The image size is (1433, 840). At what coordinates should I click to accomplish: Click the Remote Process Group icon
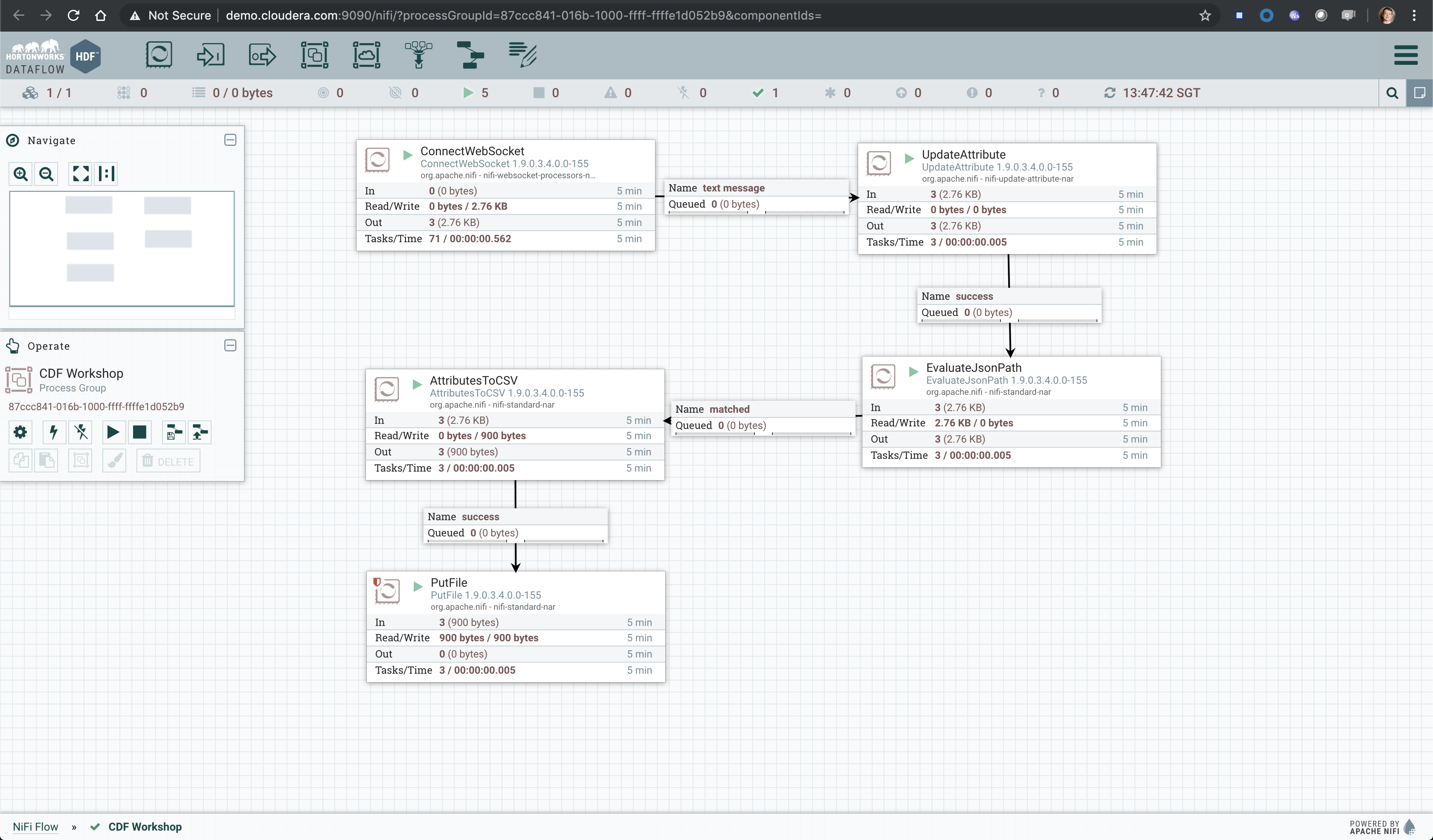tap(366, 55)
